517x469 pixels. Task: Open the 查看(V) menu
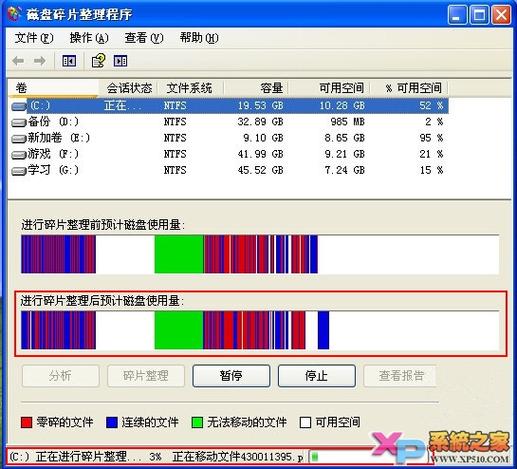(144, 38)
